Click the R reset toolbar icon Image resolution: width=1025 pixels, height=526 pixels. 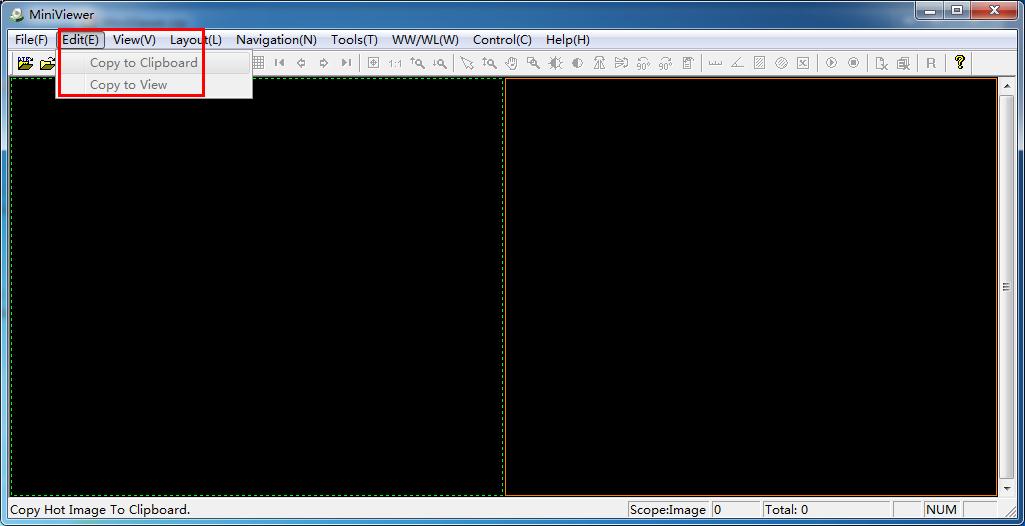[930, 63]
